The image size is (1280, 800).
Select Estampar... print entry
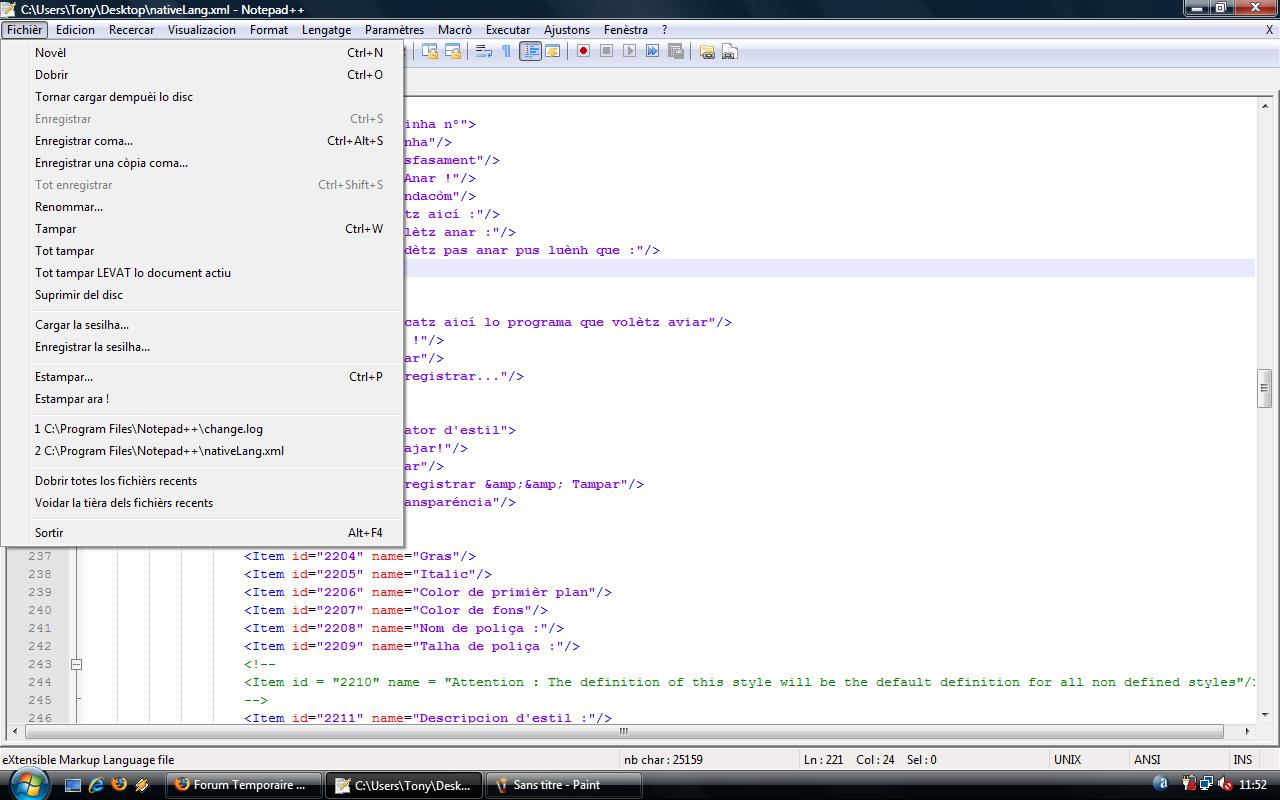pos(203,377)
